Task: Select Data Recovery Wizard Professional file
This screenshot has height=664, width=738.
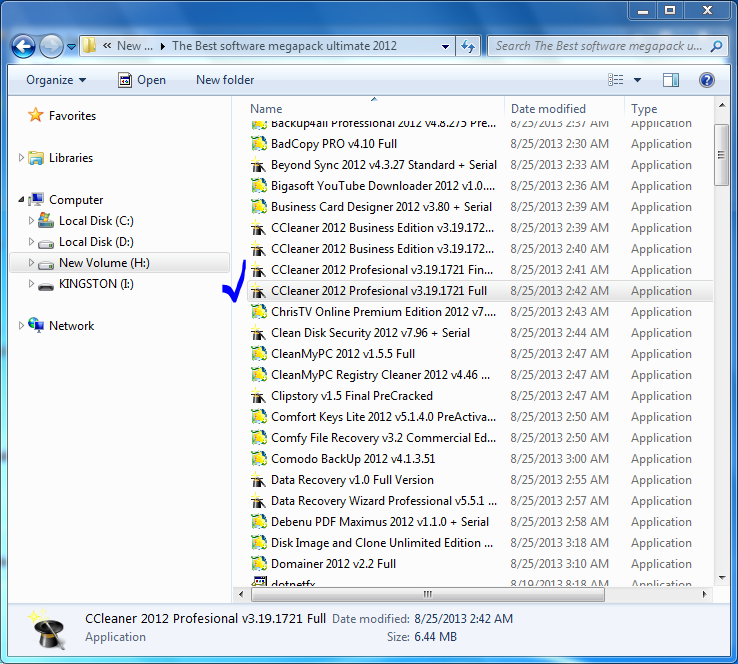Action: pyautogui.click(x=384, y=501)
